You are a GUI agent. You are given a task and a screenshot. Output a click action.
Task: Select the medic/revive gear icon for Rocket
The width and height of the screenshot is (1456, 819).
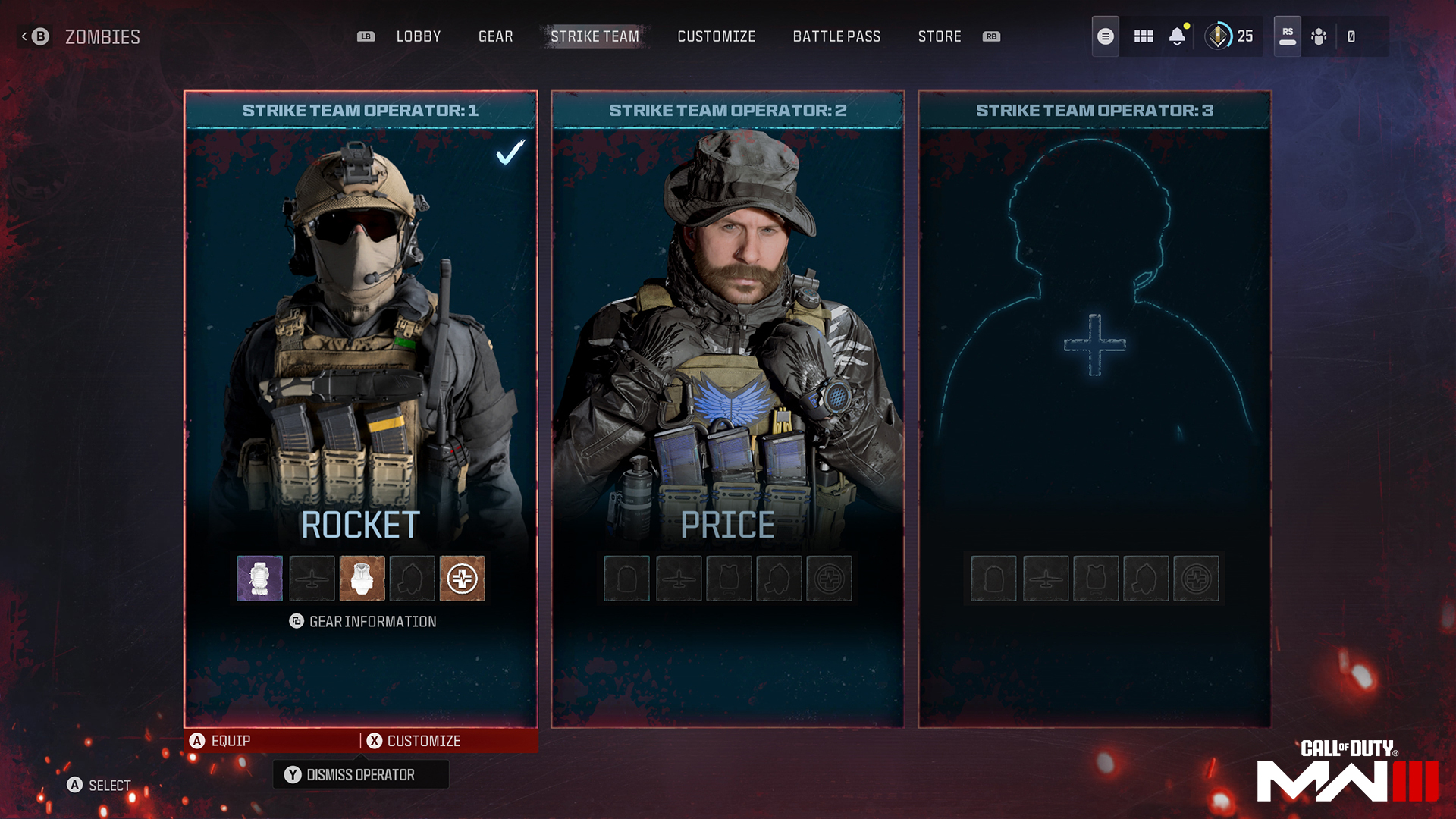coord(462,578)
